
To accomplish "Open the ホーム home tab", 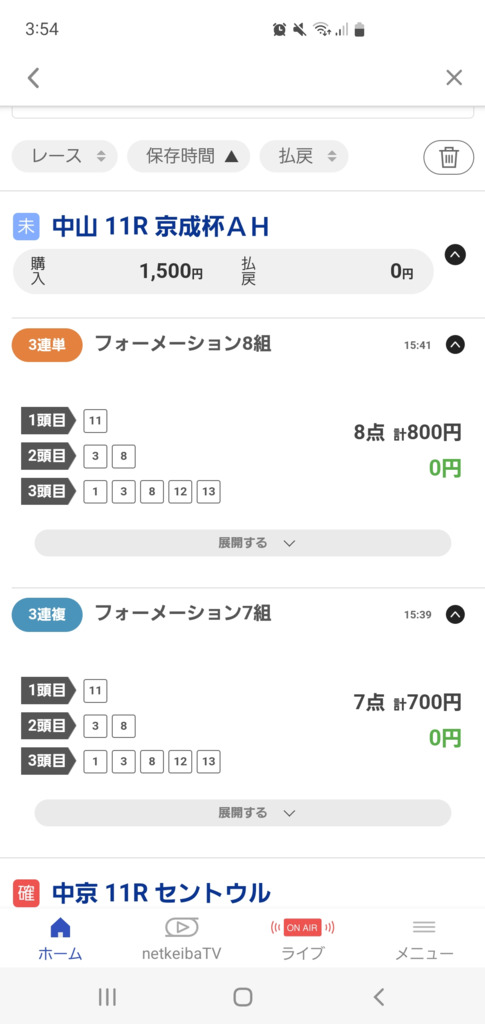I will coord(60,938).
